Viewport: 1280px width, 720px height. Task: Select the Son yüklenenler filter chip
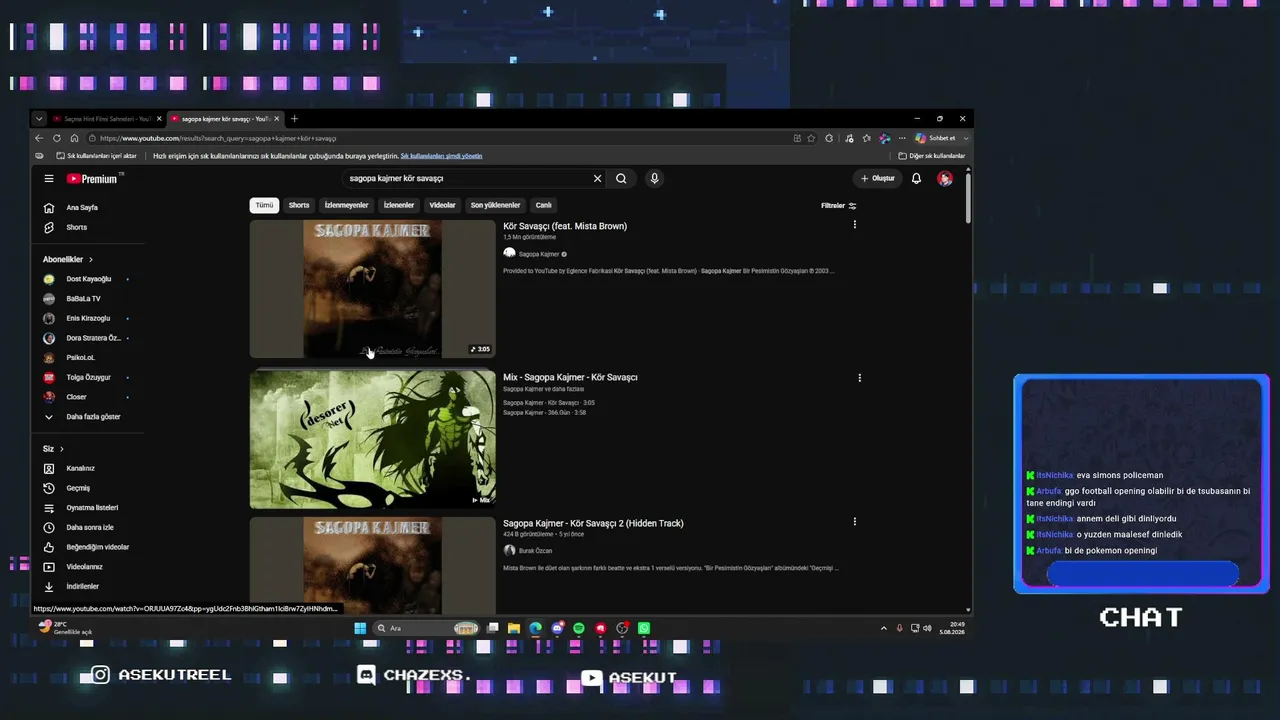coord(495,205)
